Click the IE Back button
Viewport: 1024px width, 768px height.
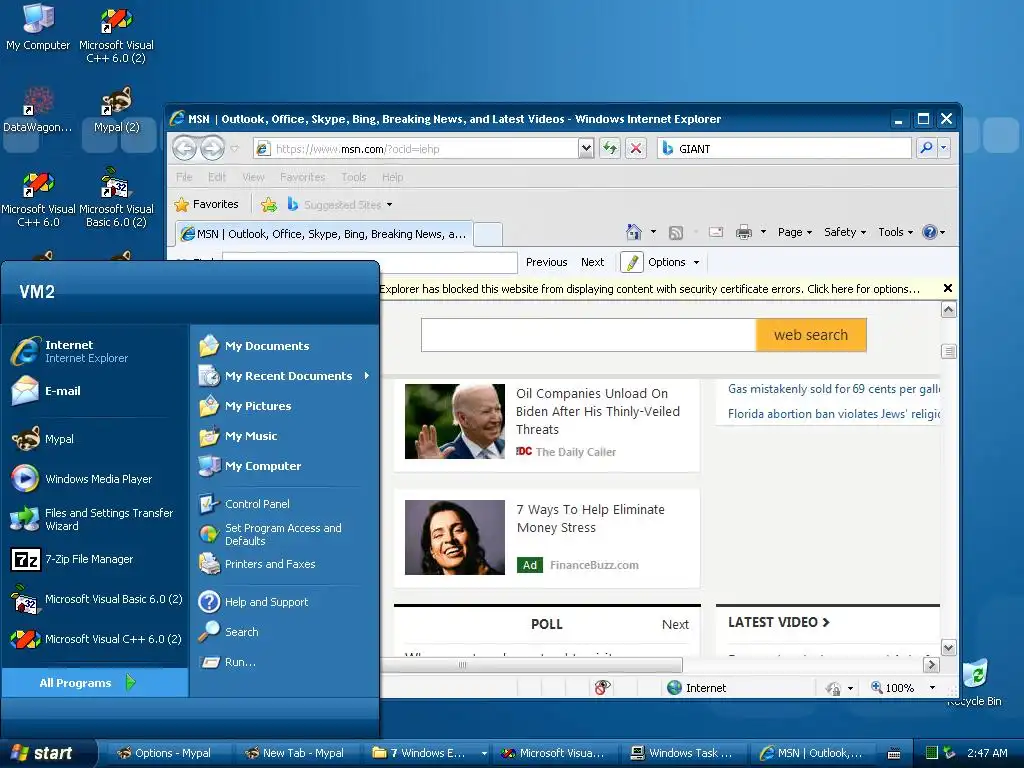pos(185,148)
